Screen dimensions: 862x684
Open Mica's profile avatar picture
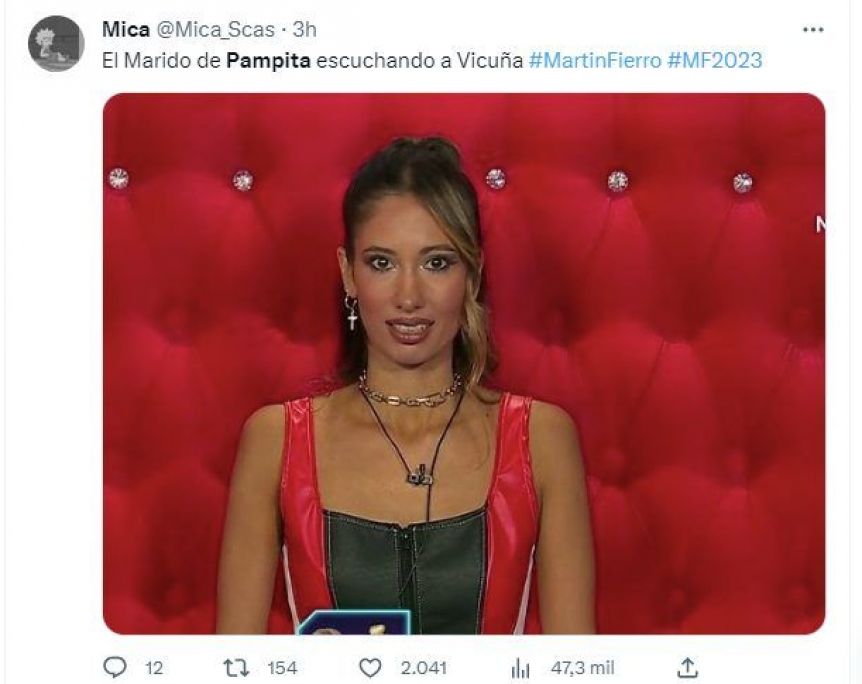[56, 43]
